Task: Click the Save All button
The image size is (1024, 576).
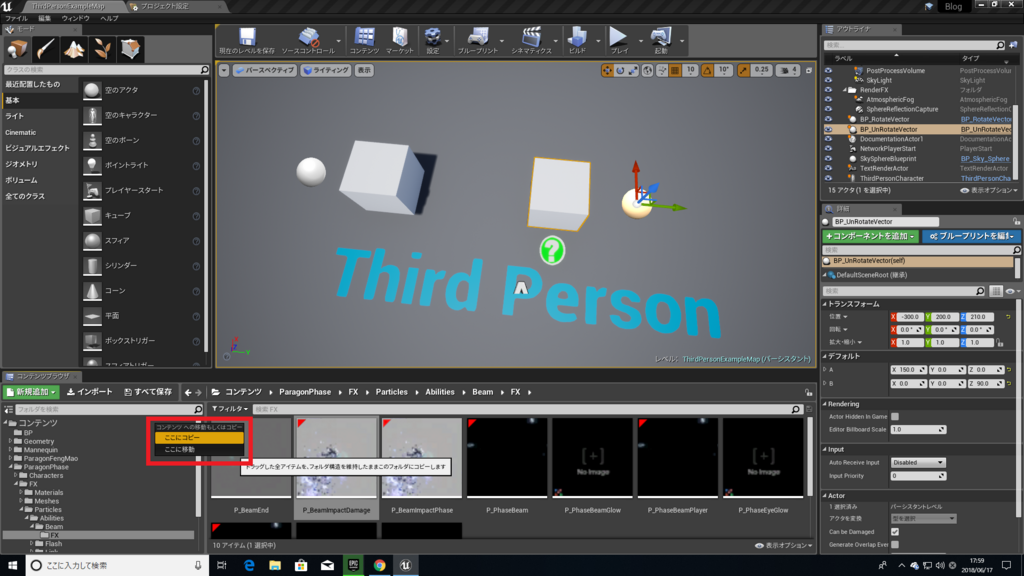Action: pyautogui.click(x=148, y=392)
